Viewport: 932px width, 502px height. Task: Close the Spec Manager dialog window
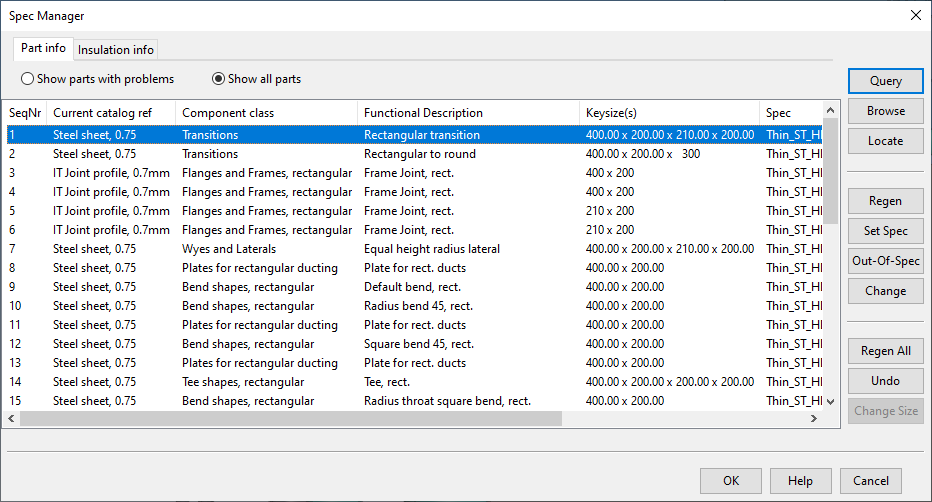(914, 15)
